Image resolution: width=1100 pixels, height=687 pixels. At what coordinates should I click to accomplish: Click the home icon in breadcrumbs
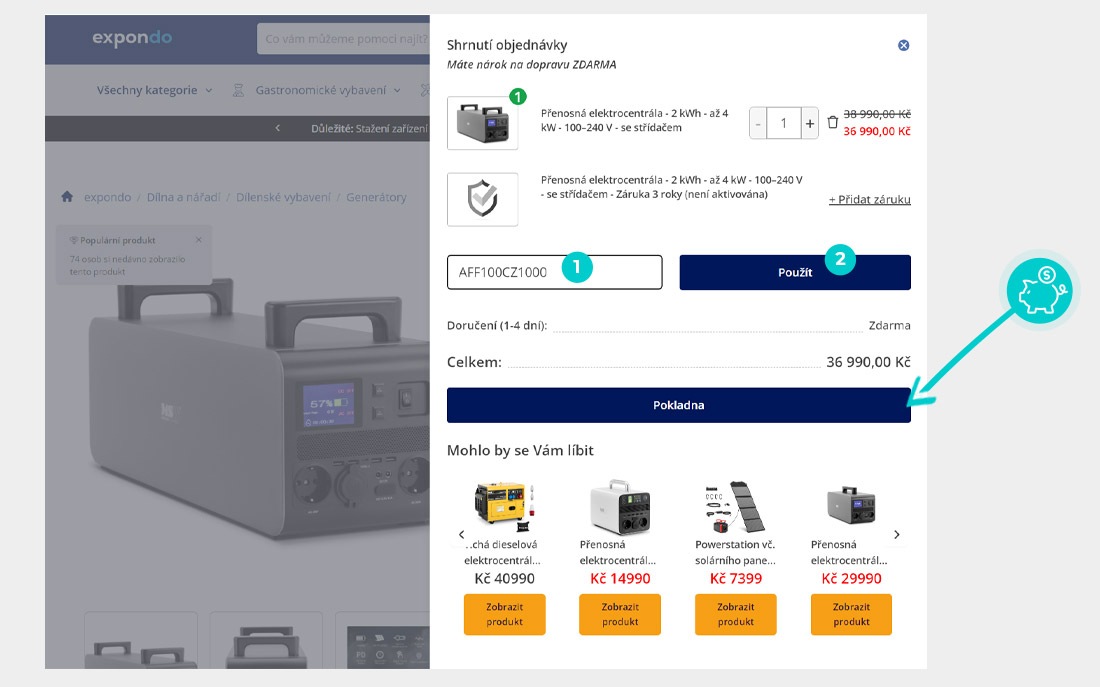pos(67,197)
